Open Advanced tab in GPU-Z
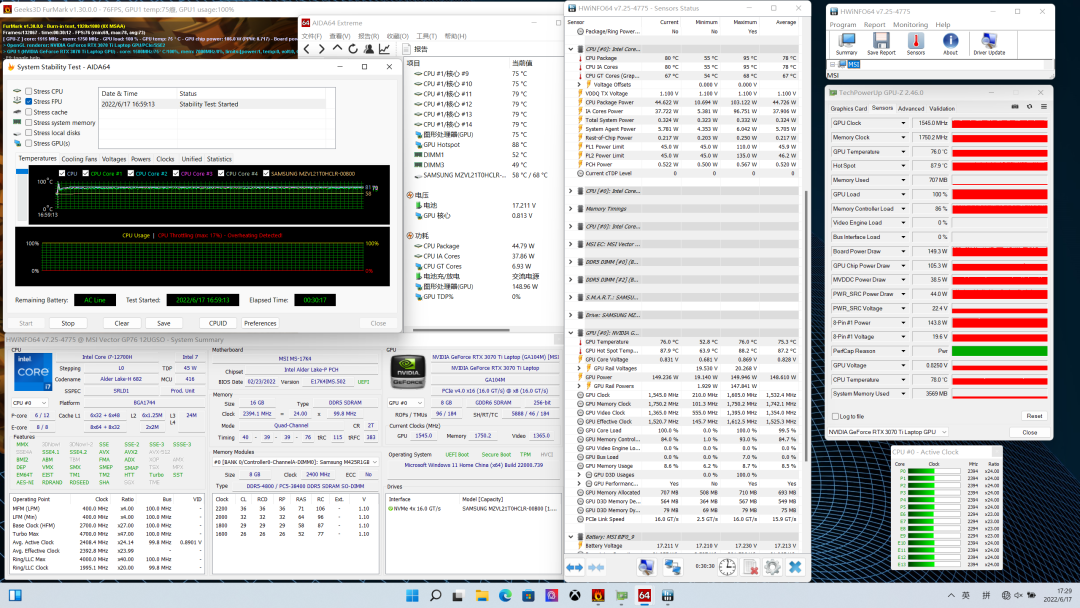1080x608 pixels. pos(911,109)
